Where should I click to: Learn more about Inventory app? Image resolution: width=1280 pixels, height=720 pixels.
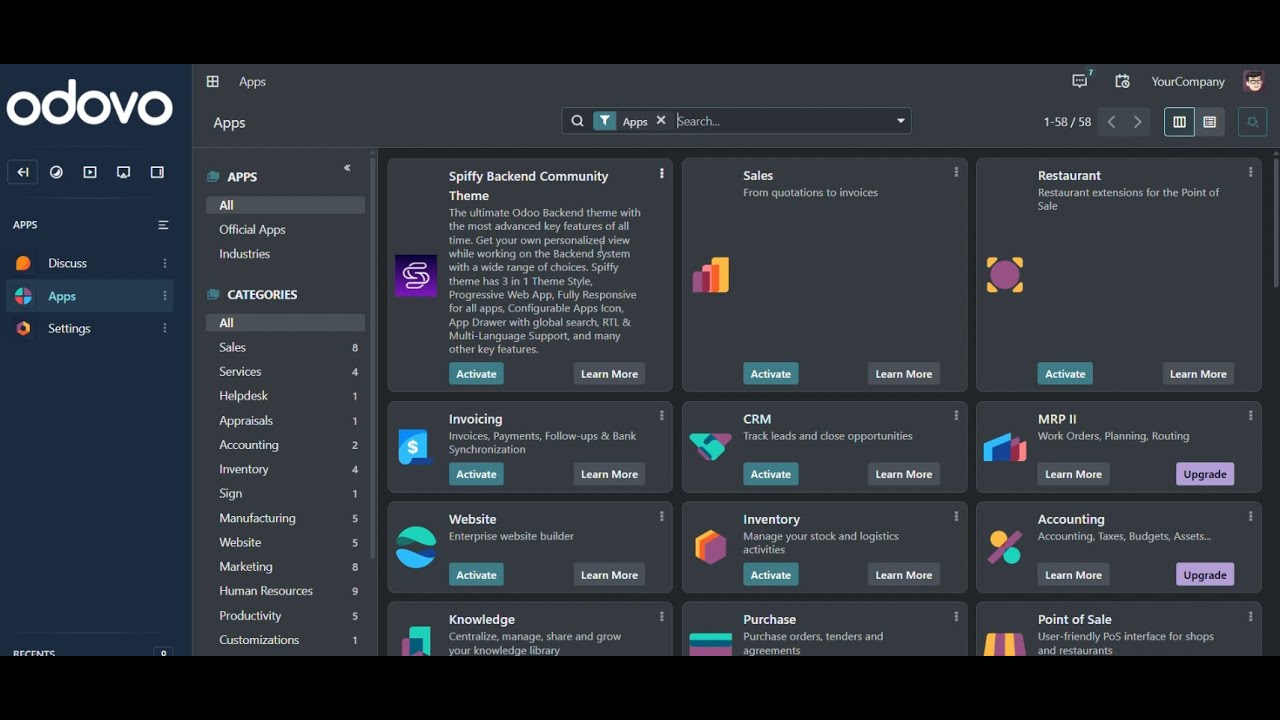(x=904, y=575)
